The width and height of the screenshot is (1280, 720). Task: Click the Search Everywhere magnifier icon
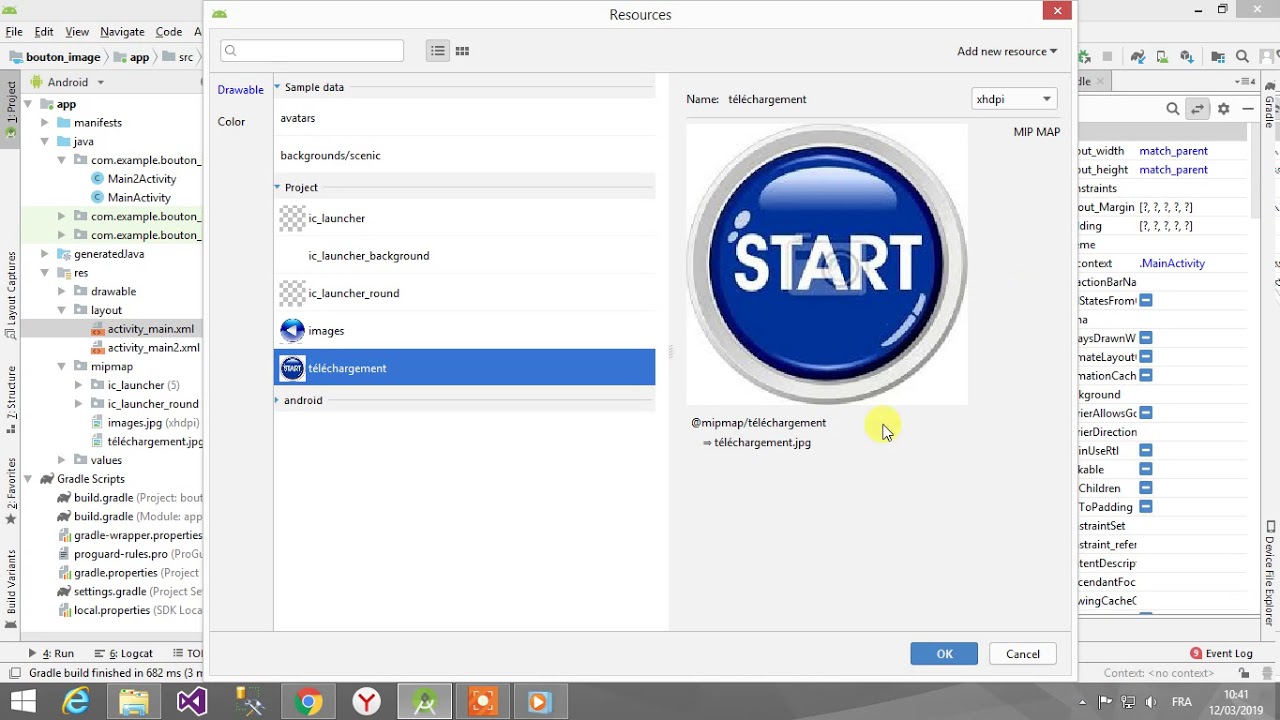(1242, 57)
